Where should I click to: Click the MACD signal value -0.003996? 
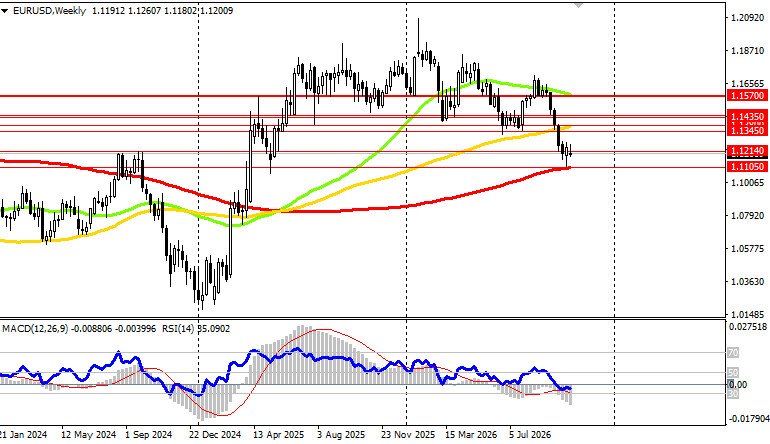[x=135, y=329]
